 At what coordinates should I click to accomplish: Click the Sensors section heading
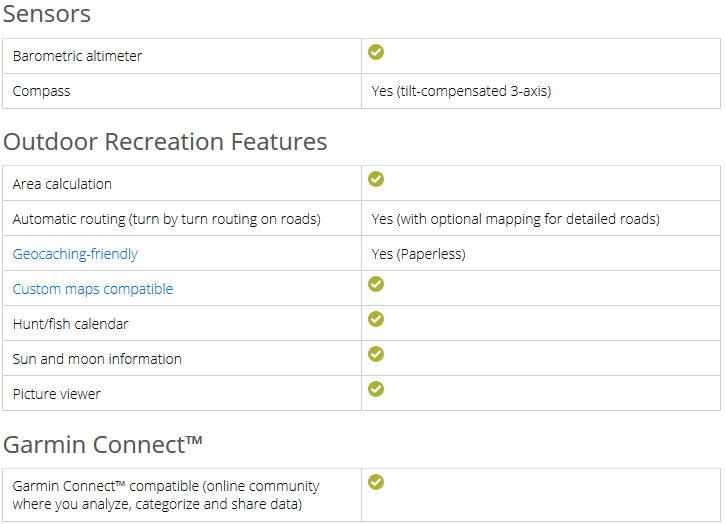(47, 14)
